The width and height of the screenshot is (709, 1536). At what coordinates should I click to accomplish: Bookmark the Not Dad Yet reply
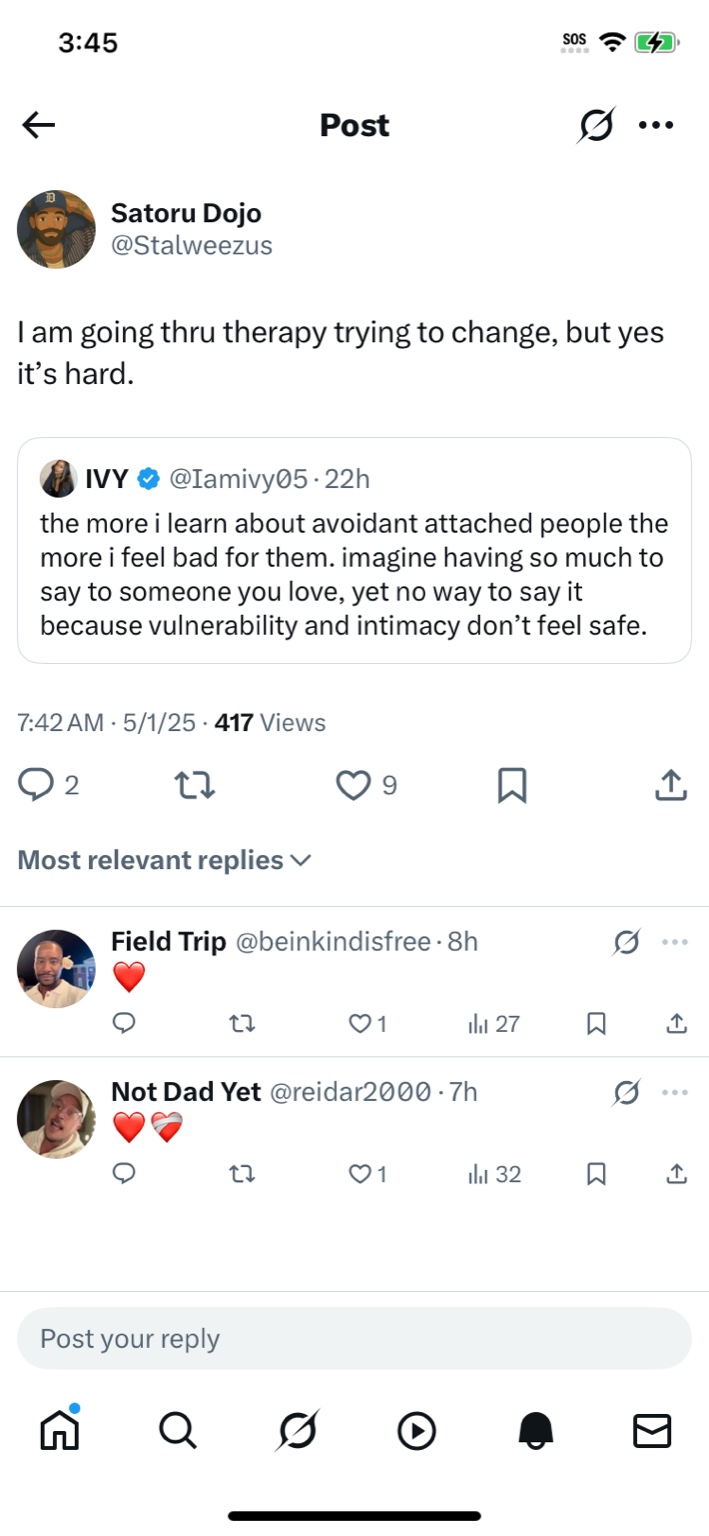[596, 1174]
